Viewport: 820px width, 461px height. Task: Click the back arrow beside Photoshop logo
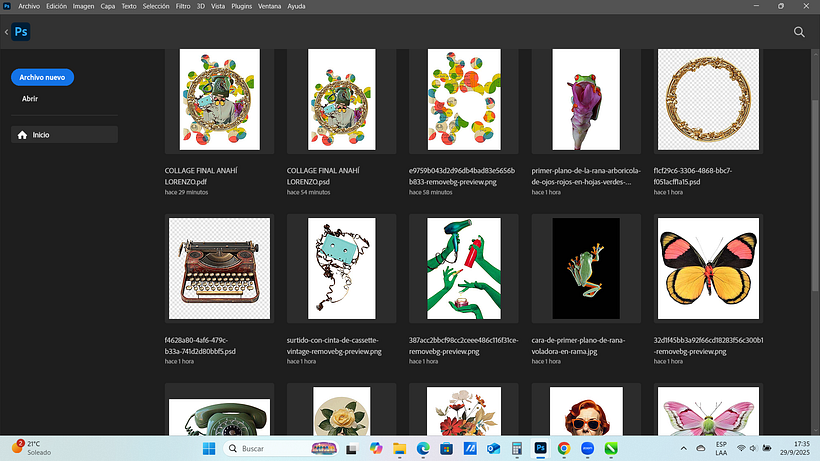pyautogui.click(x=6, y=32)
